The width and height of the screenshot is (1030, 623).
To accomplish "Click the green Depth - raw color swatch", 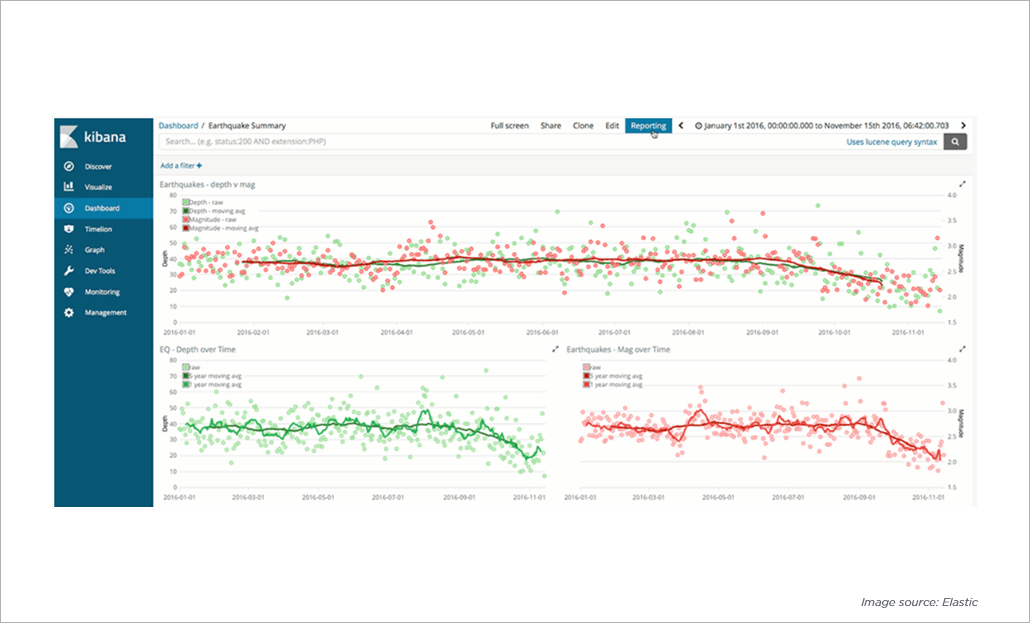I will [x=185, y=202].
